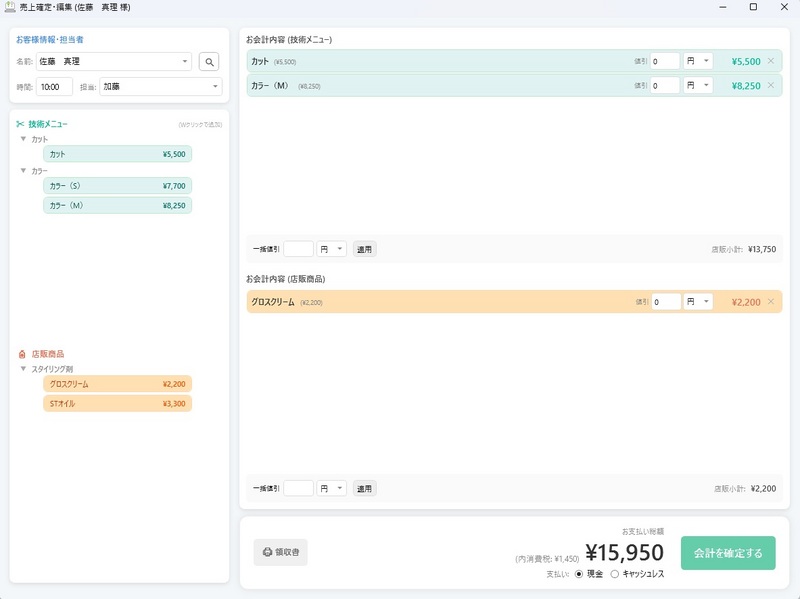
Task: Click the customer search magnifier icon
Action: click(x=209, y=62)
